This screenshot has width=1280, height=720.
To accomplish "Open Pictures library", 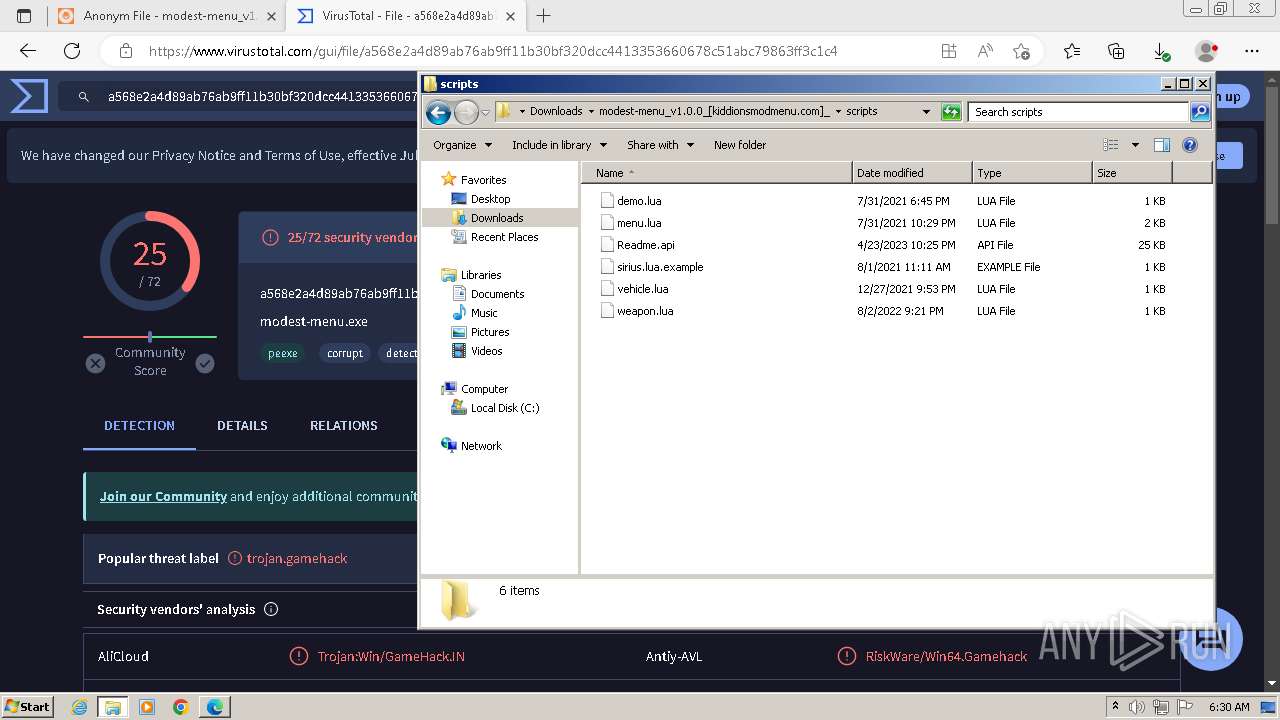I will click(490, 332).
